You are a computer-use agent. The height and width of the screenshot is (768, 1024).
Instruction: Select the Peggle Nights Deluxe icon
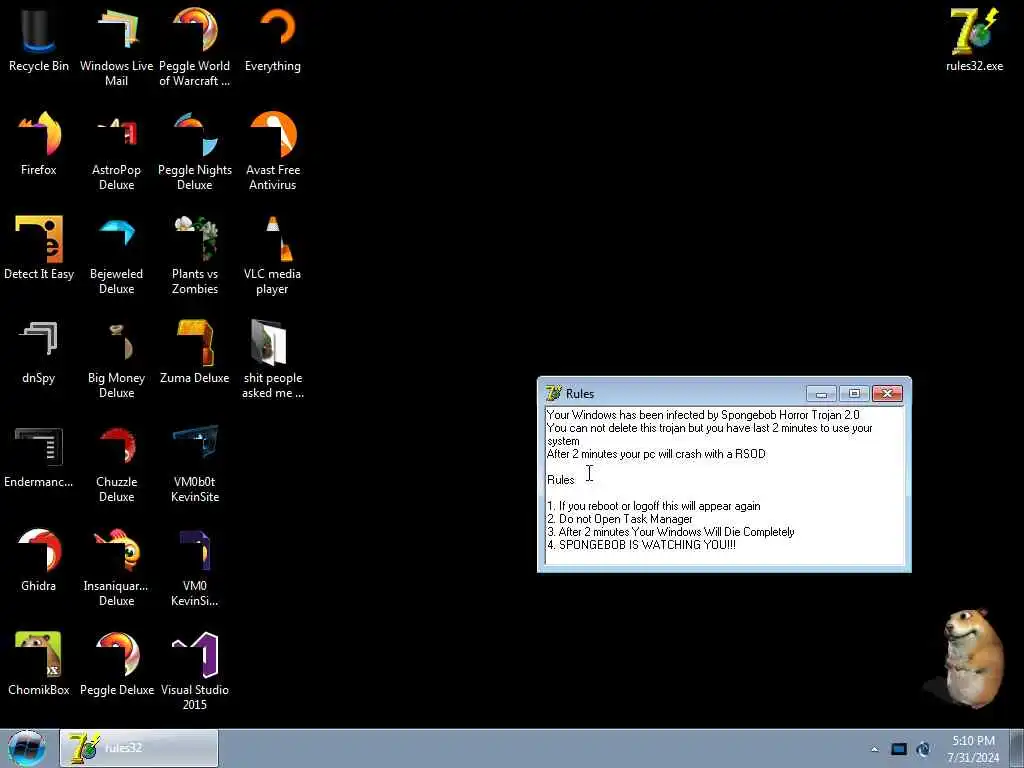tap(195, 150)
